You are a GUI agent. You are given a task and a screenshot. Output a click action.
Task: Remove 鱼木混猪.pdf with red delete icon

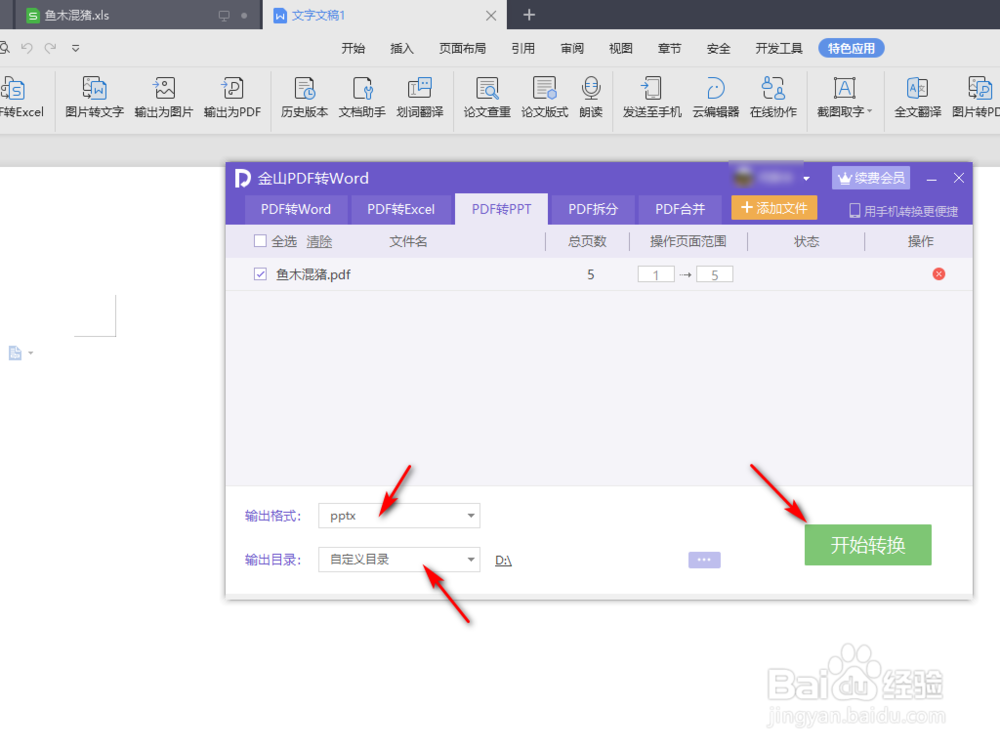pos(939,274)
